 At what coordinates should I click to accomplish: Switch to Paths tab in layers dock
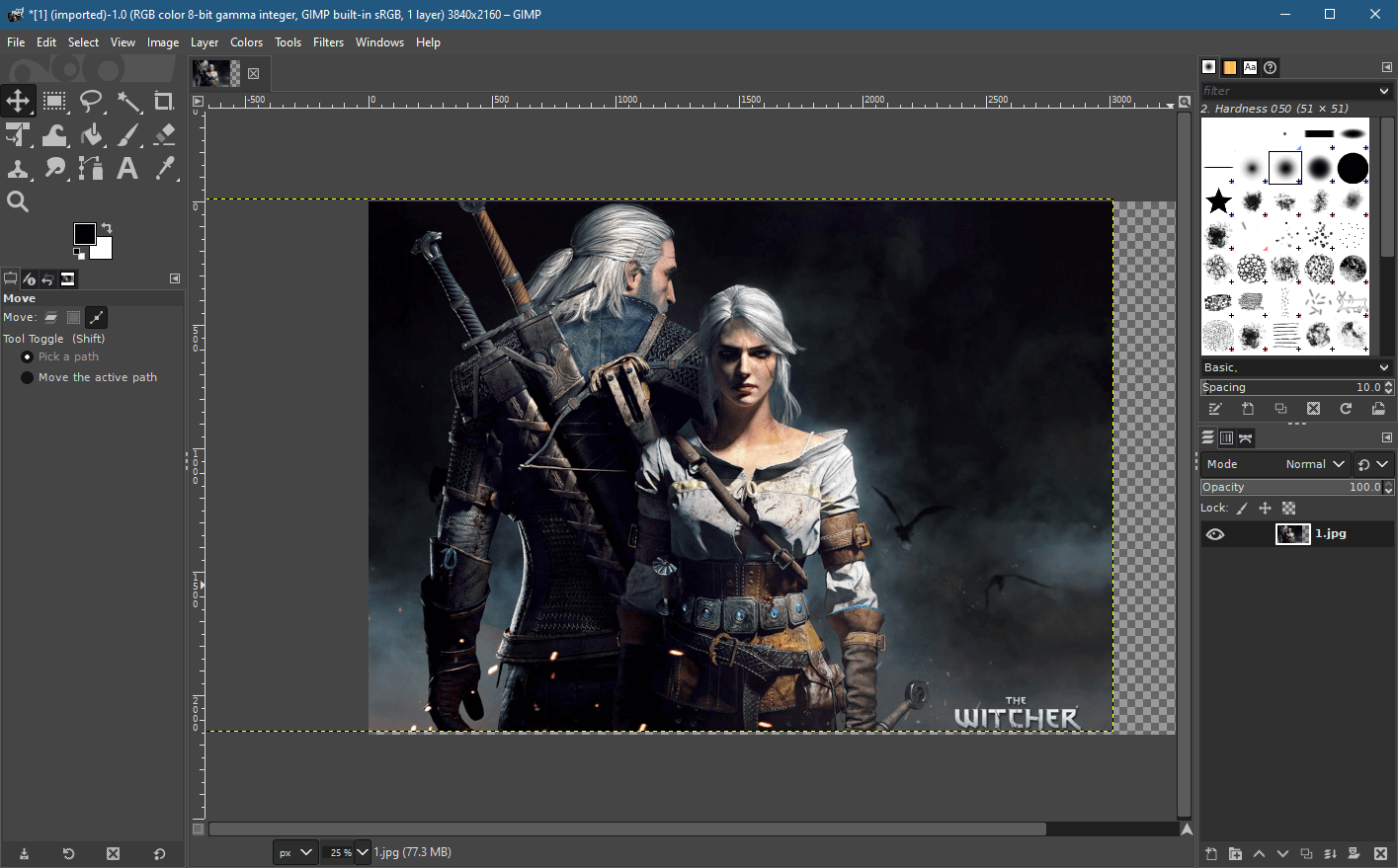1246,438
